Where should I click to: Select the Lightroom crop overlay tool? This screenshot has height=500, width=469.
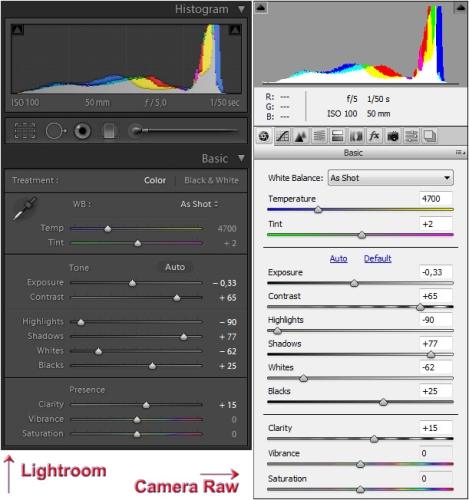click(25, 131)
